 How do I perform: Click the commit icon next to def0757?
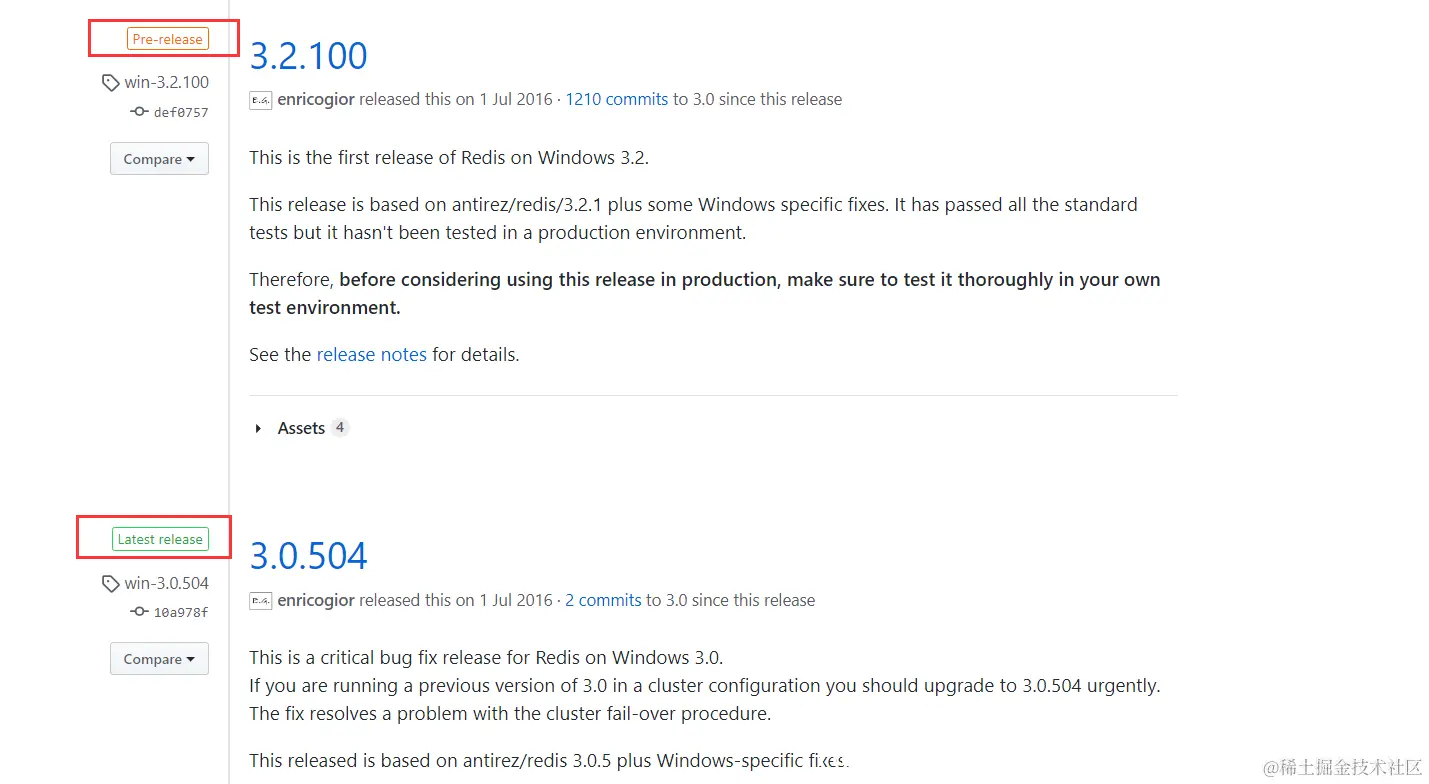[x=139, y=112]
